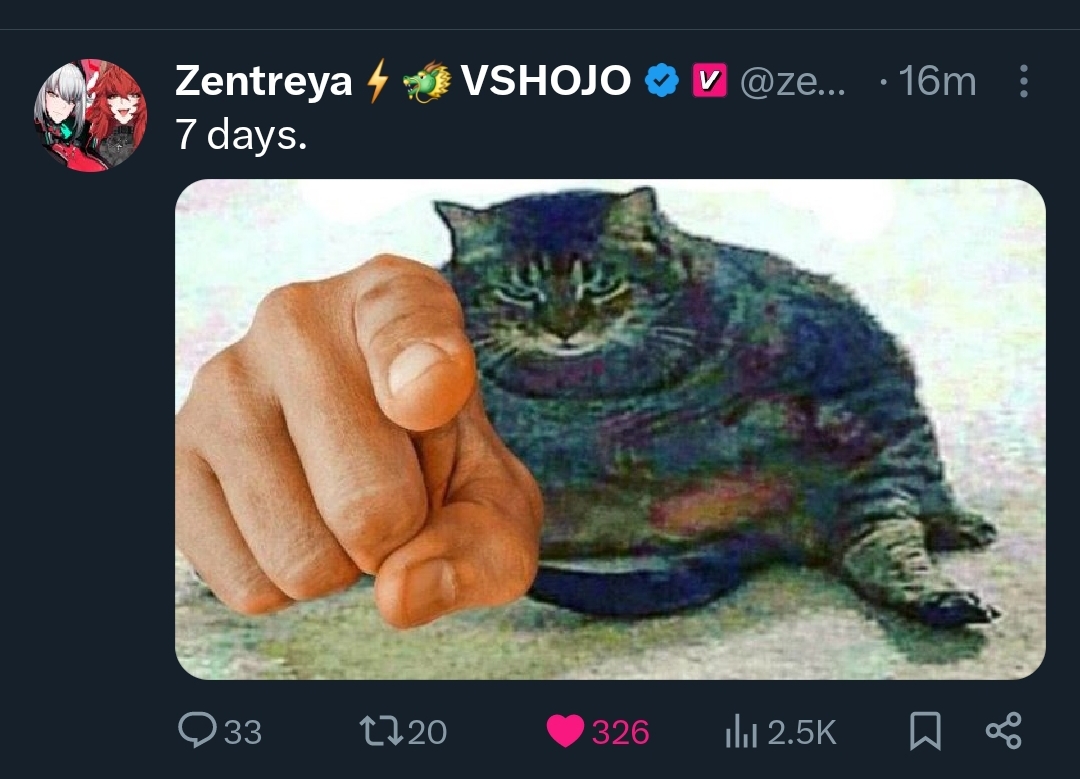Bookmark this post
The image size is (1080, 779).
click(x=925, y=731)
